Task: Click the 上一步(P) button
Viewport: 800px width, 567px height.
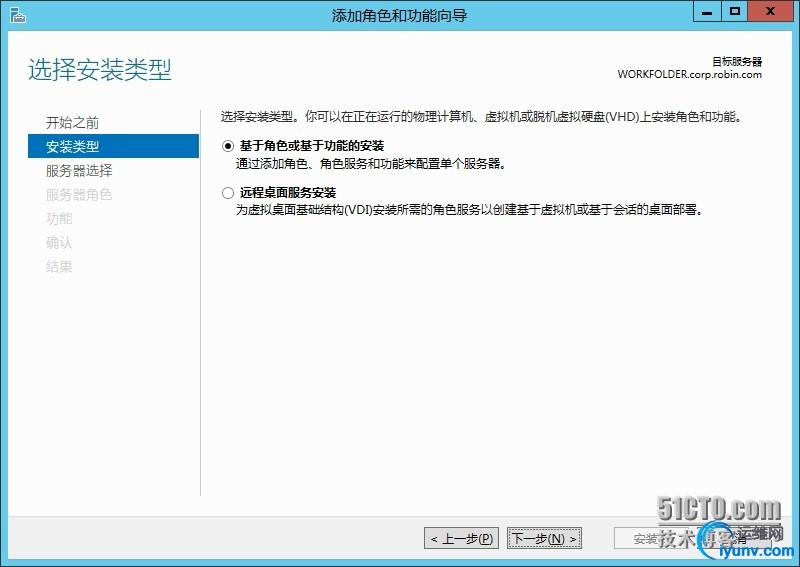Action: [x=461, y=538]
